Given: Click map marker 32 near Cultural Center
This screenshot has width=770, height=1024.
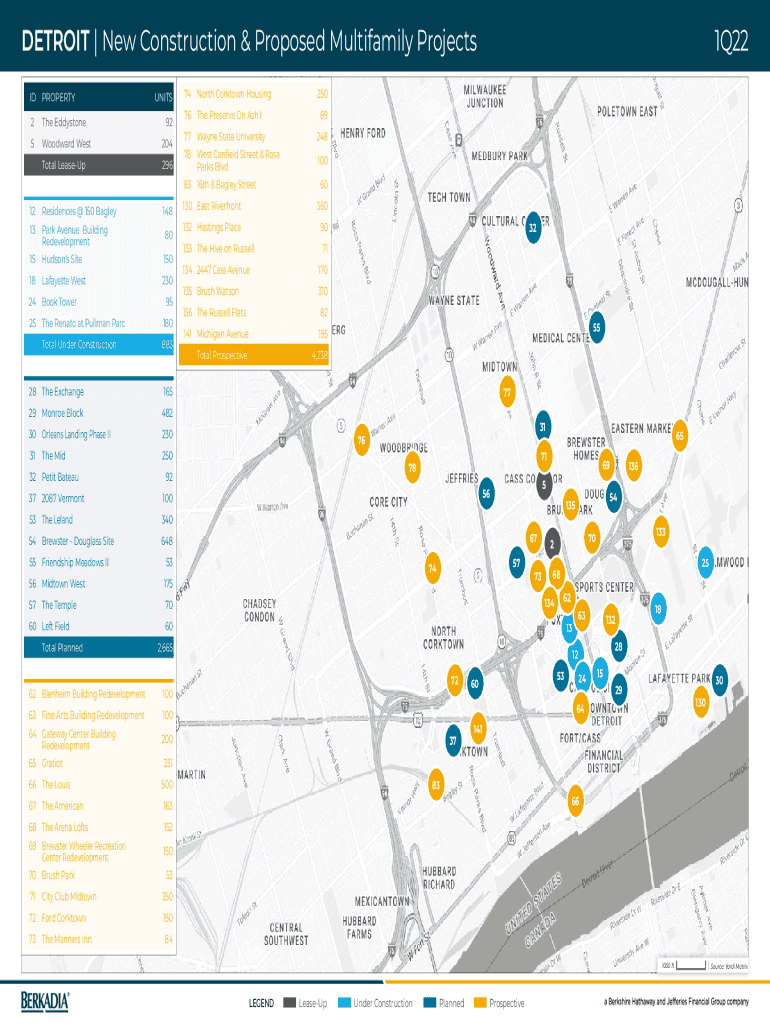Looking at the screenshot, I should point(533,227).
